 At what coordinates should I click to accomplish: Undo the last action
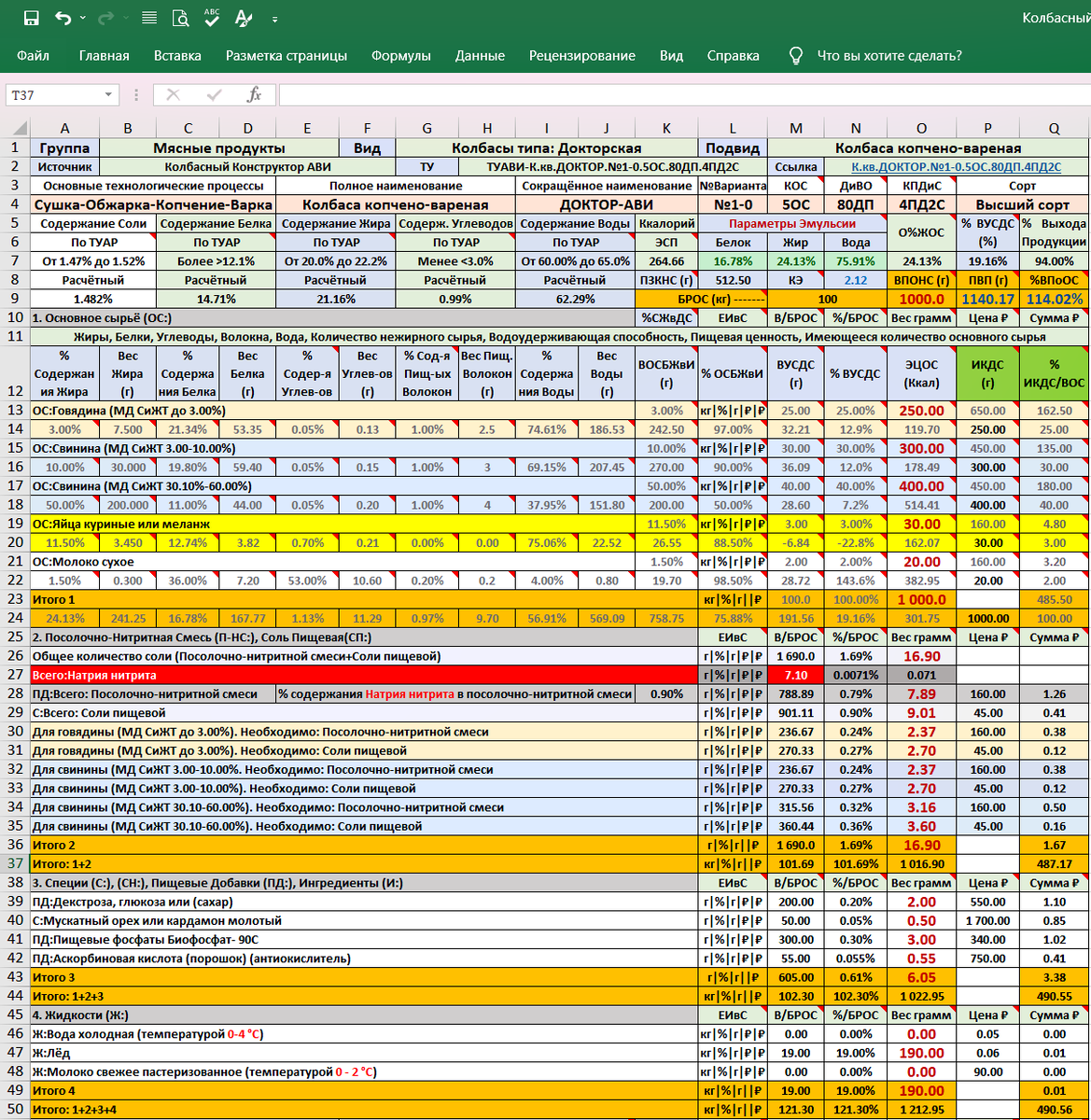click(x=63, y=18)
